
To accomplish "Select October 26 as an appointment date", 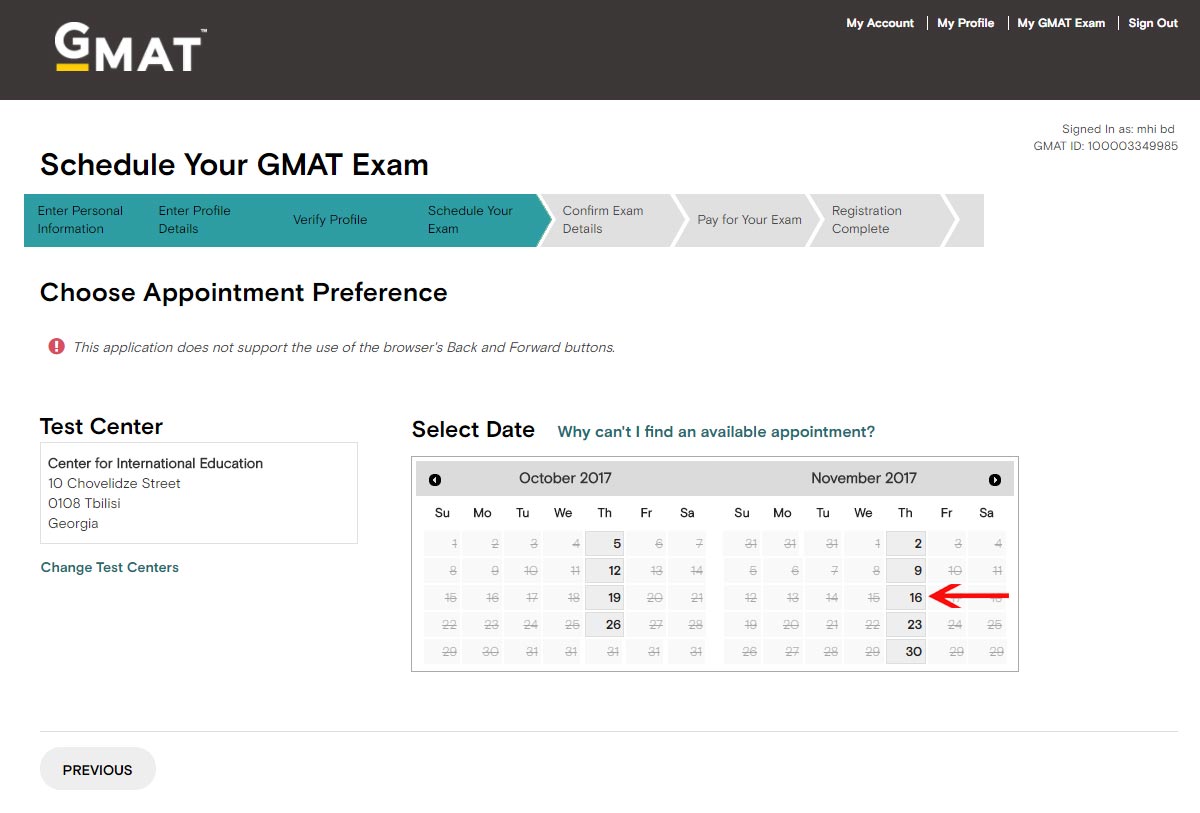I will (x=604, y=624).
